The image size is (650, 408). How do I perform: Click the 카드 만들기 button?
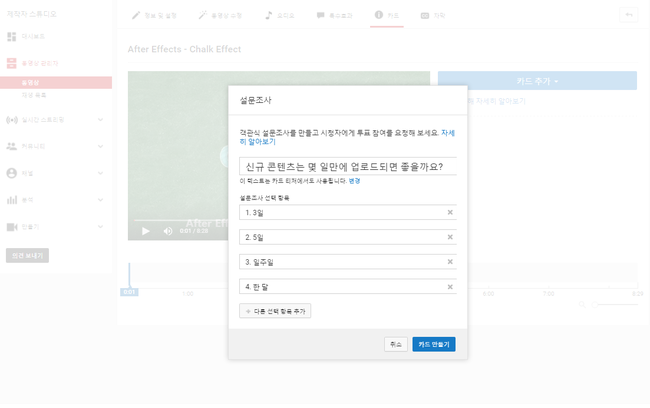tap(434, 344)
